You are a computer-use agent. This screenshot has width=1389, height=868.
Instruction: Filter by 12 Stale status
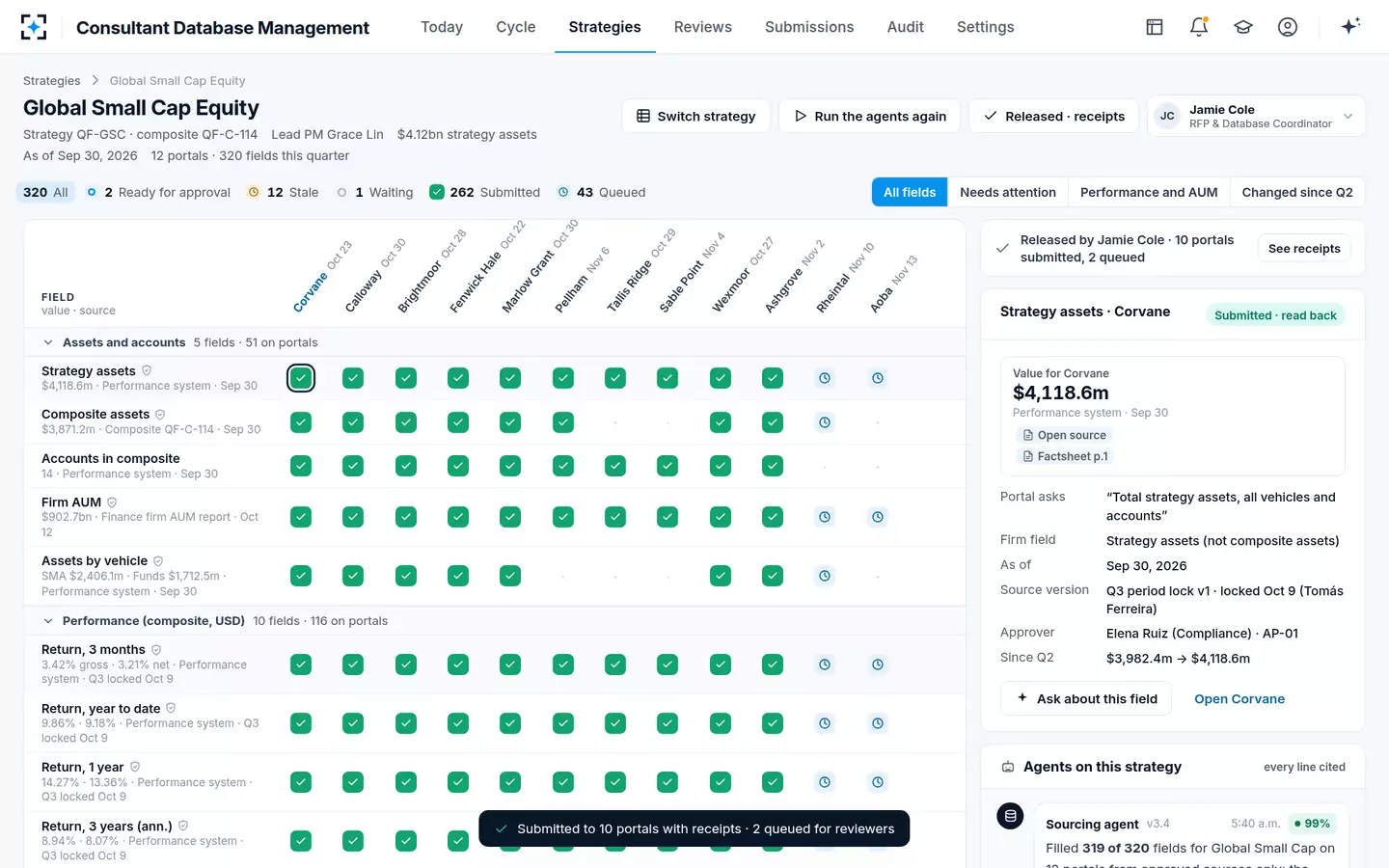283,192
